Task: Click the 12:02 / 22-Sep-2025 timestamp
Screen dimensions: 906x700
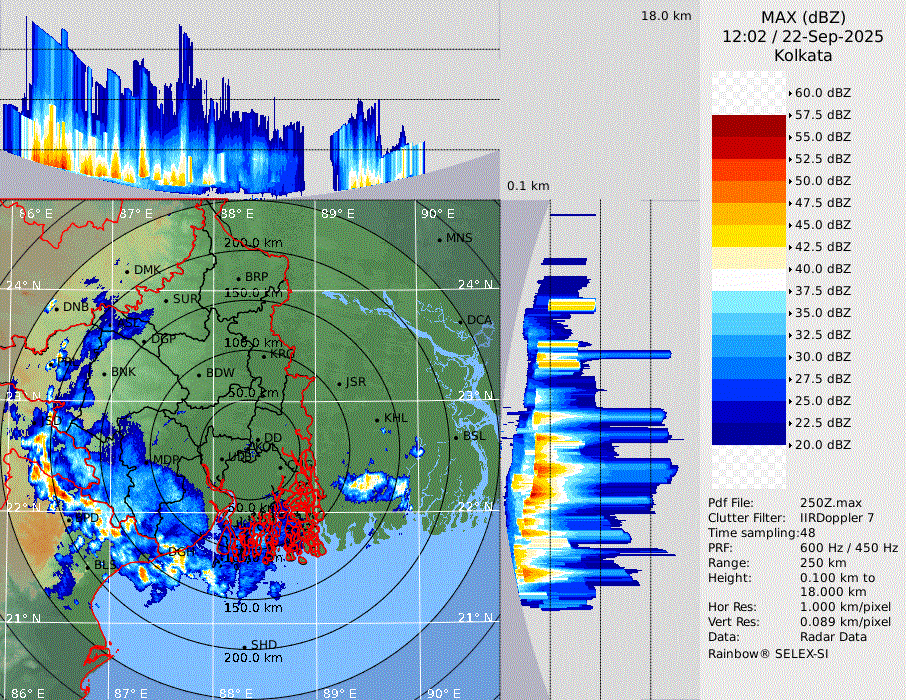Action: [803, 36]
